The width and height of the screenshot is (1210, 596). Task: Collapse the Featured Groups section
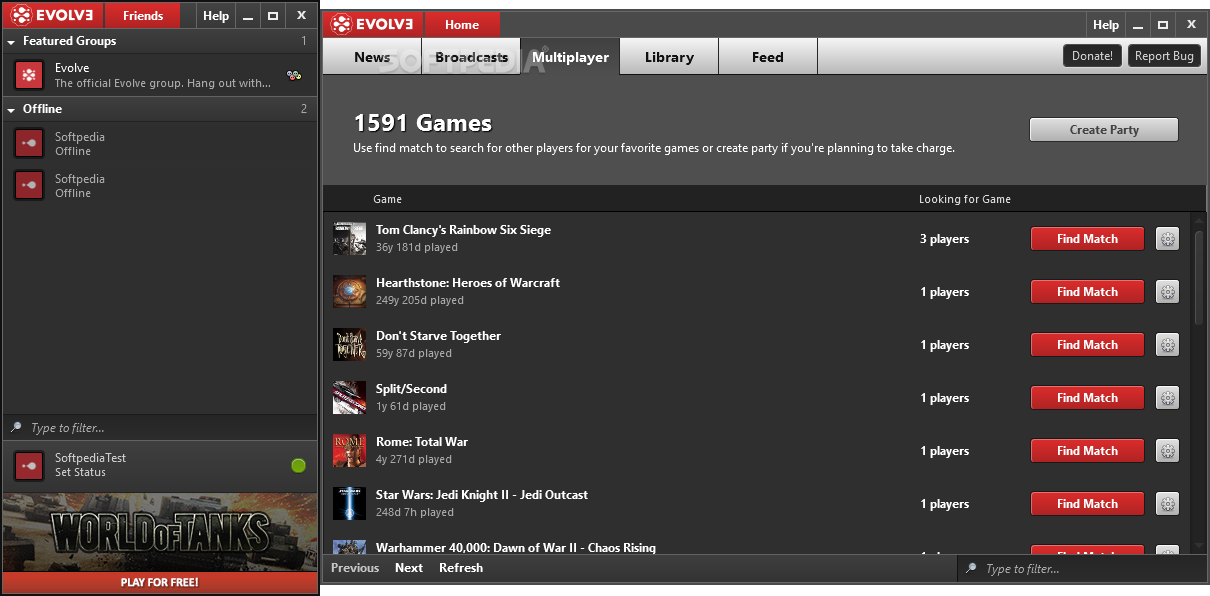pyautogui.click(x=11, y=41)
